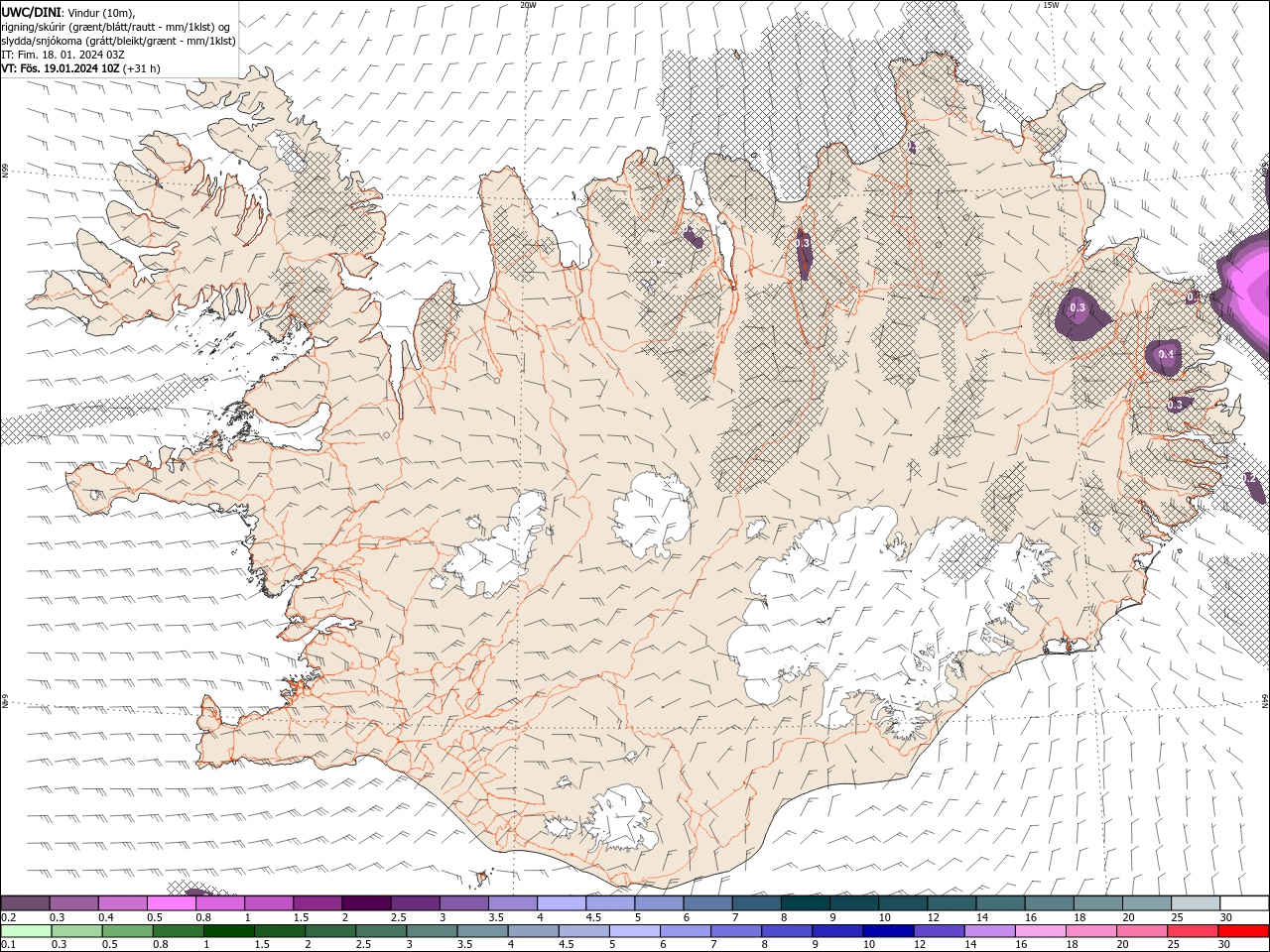This screenshot has height=952, width=1270.
Task: Click the 'rigning/skúrir' legend description line
Action: click(117, 27)
